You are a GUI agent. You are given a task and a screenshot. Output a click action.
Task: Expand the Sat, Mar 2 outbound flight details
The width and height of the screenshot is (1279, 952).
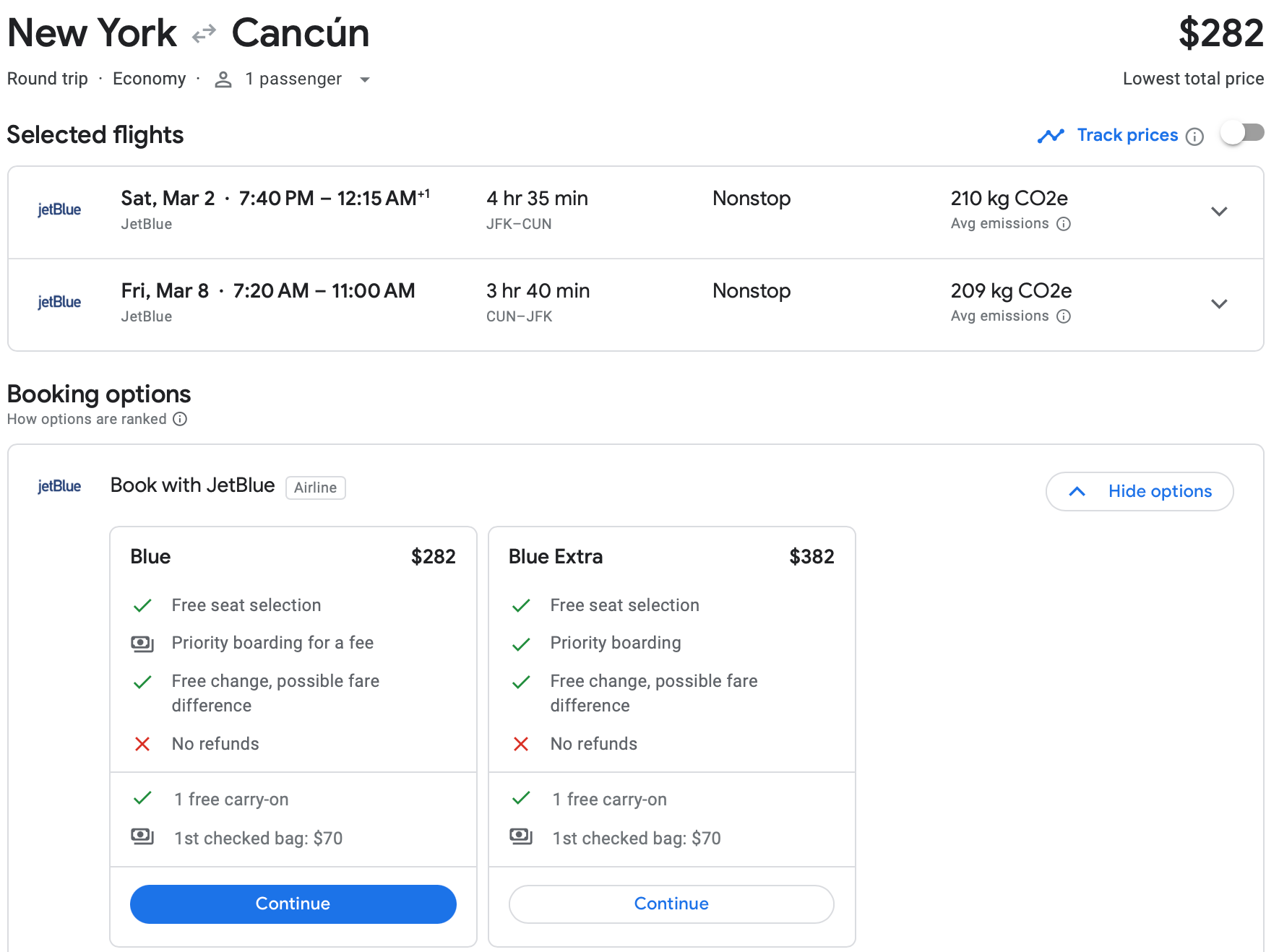coord(1219,212)
